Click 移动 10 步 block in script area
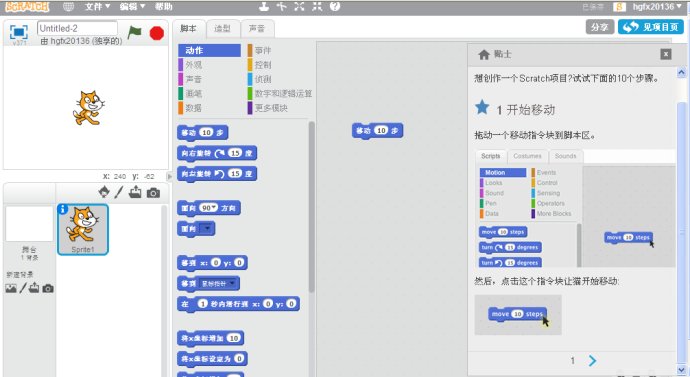 (377, 131)
